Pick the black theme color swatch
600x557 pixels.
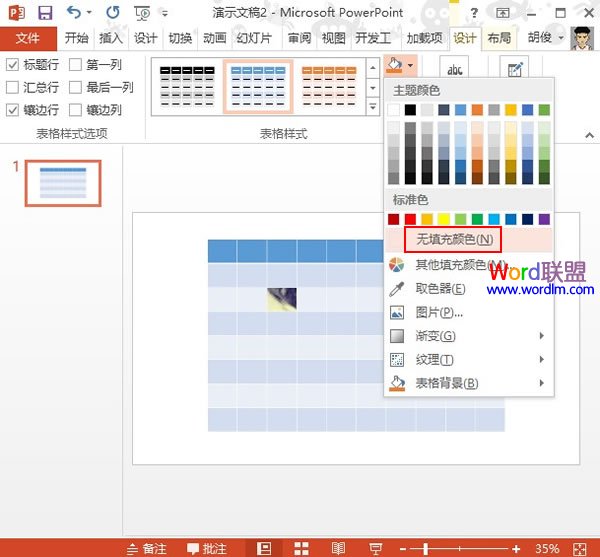tap(410, 110)
